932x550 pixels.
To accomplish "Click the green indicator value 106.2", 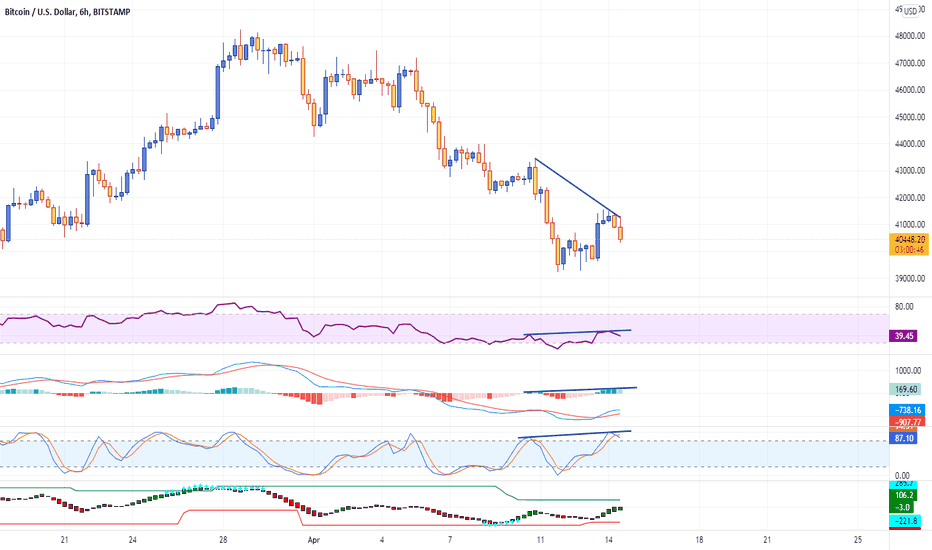I will click(x=903, y=495).
